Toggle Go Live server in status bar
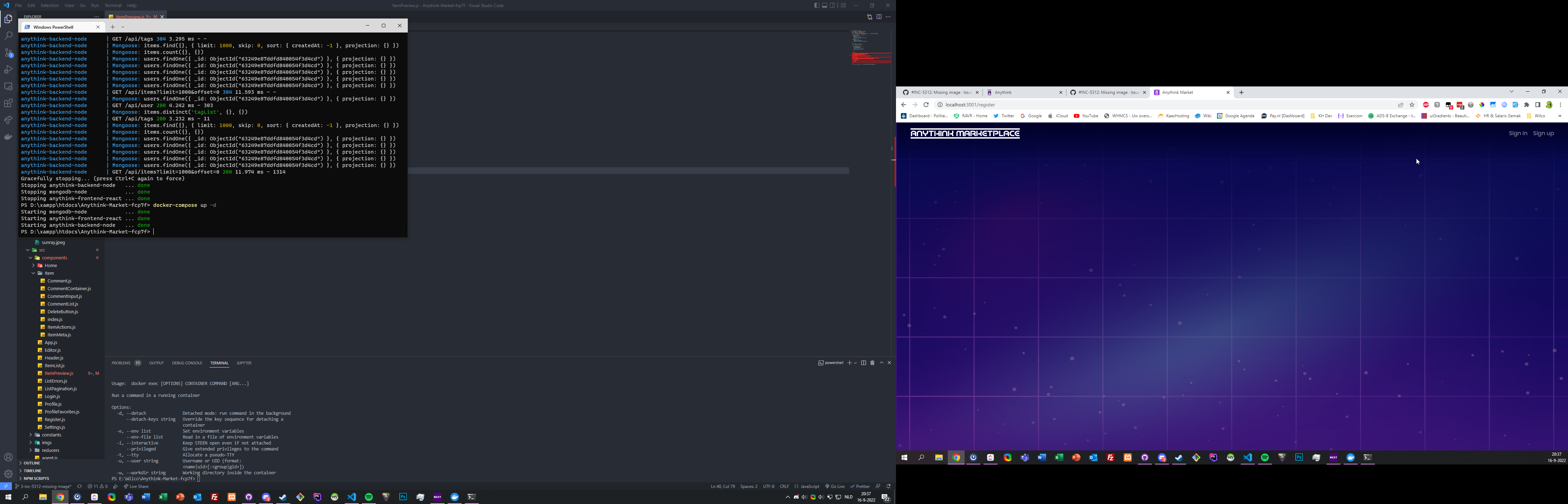 [835, 486]
